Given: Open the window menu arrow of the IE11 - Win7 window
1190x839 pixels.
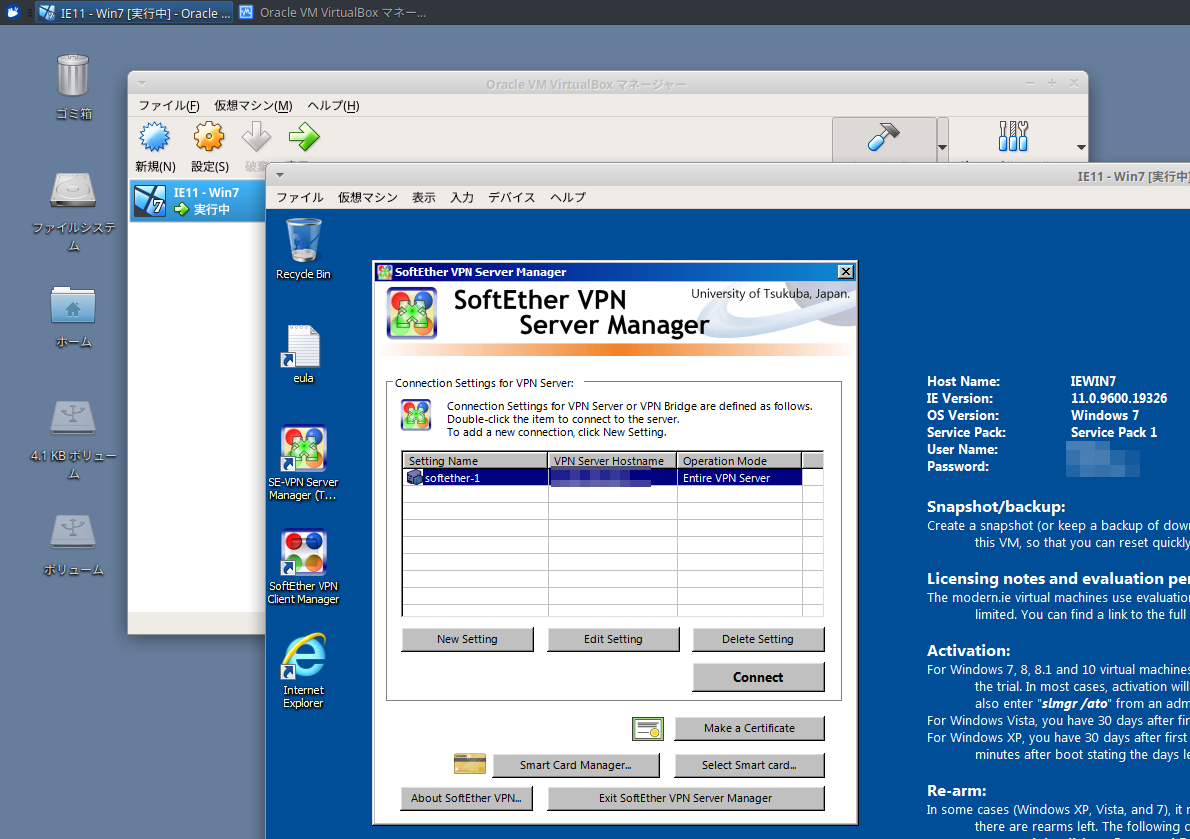Looking at the screenshot, I should tap(280, 175).
